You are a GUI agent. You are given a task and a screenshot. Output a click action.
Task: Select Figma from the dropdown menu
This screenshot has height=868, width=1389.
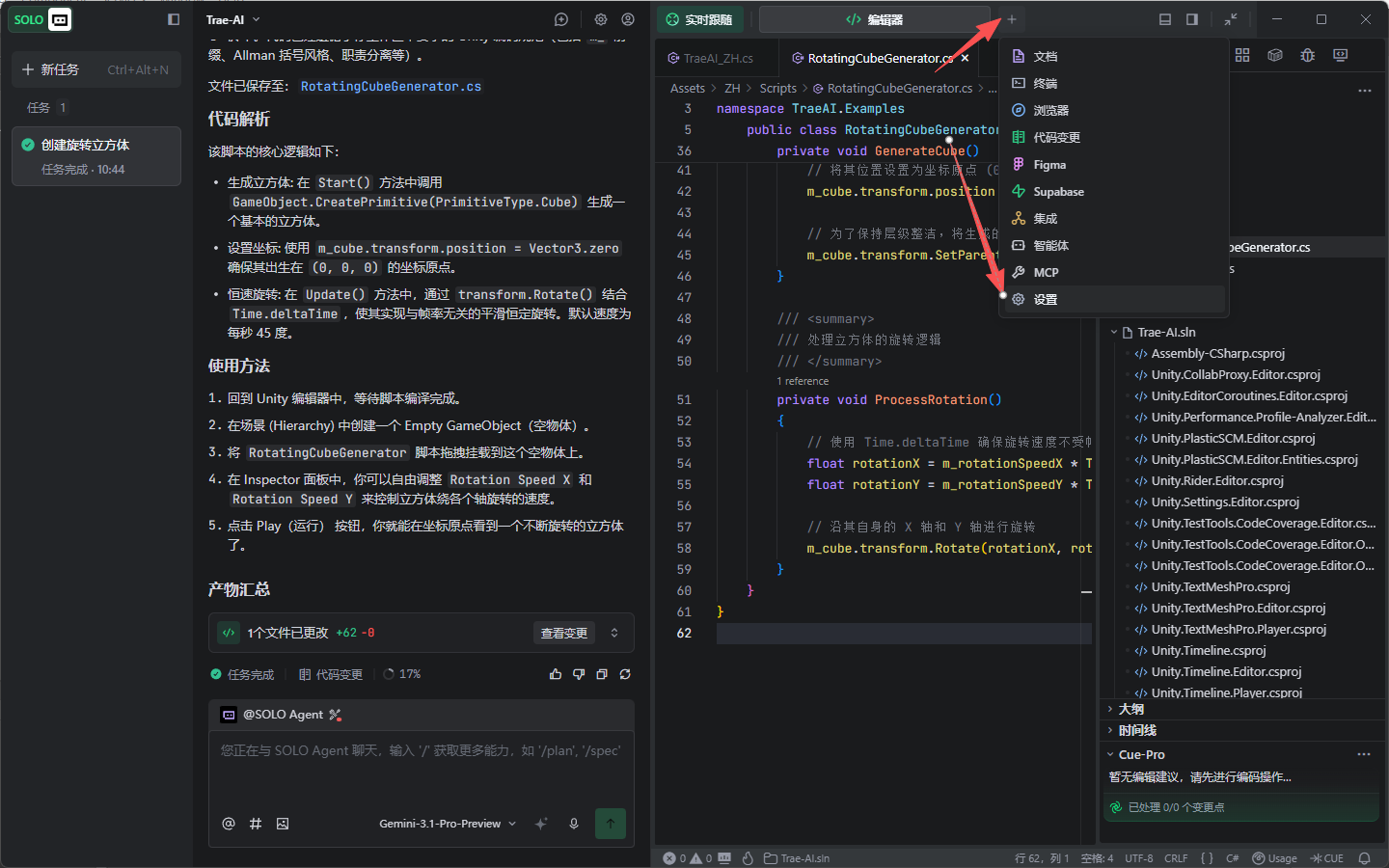1113,165
